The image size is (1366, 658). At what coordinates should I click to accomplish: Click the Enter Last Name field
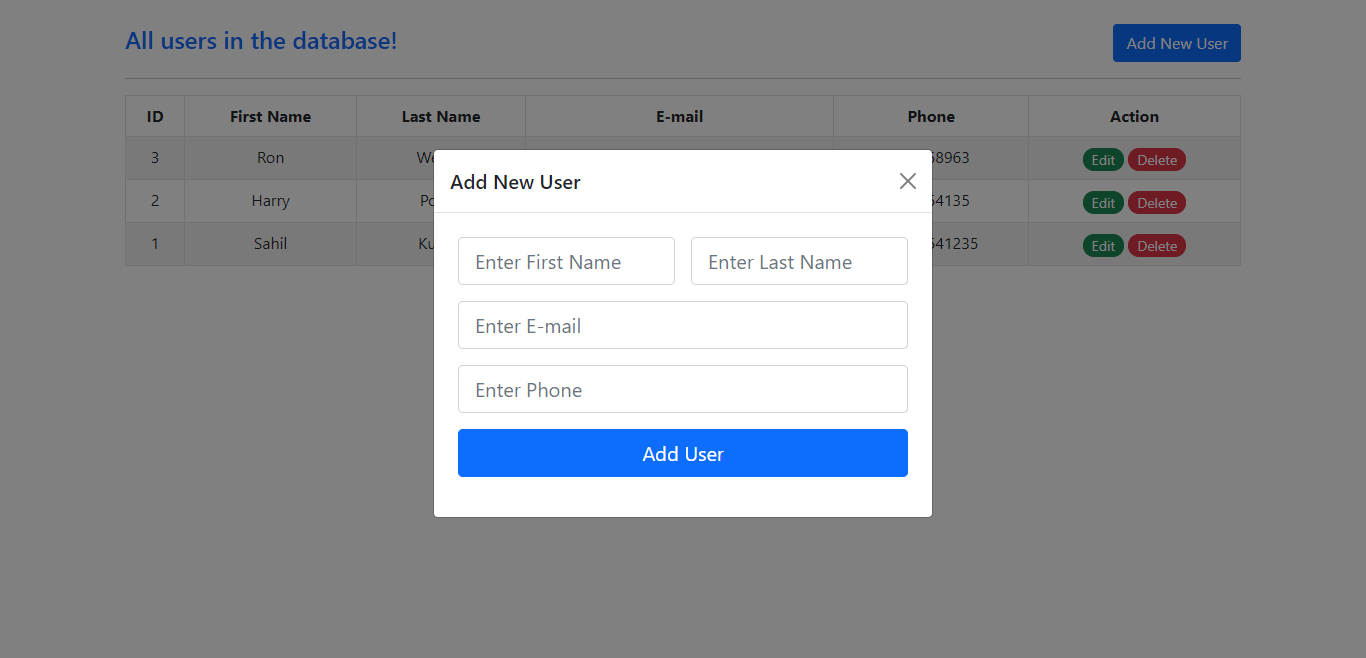point(799,261)
